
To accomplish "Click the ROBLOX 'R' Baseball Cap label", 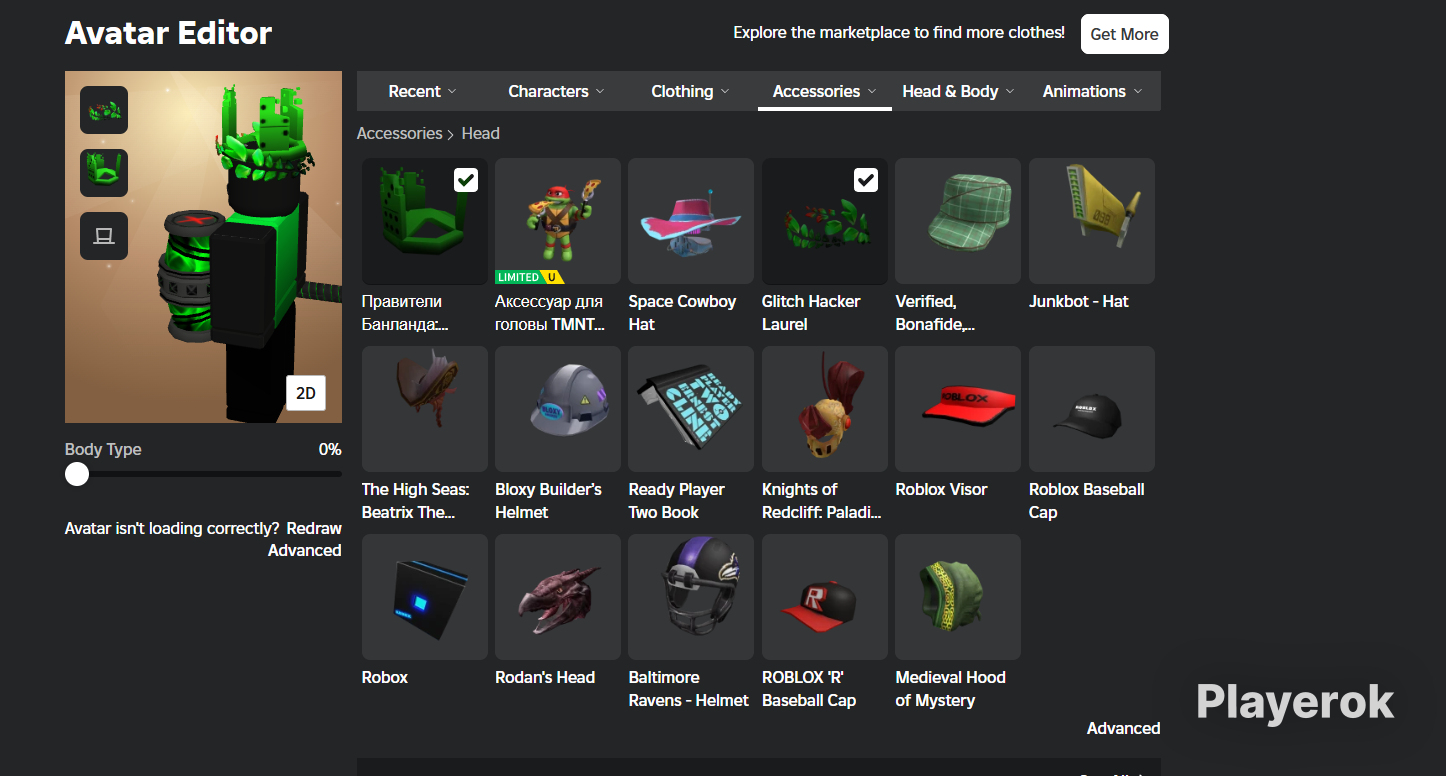I will pos(809,689).
